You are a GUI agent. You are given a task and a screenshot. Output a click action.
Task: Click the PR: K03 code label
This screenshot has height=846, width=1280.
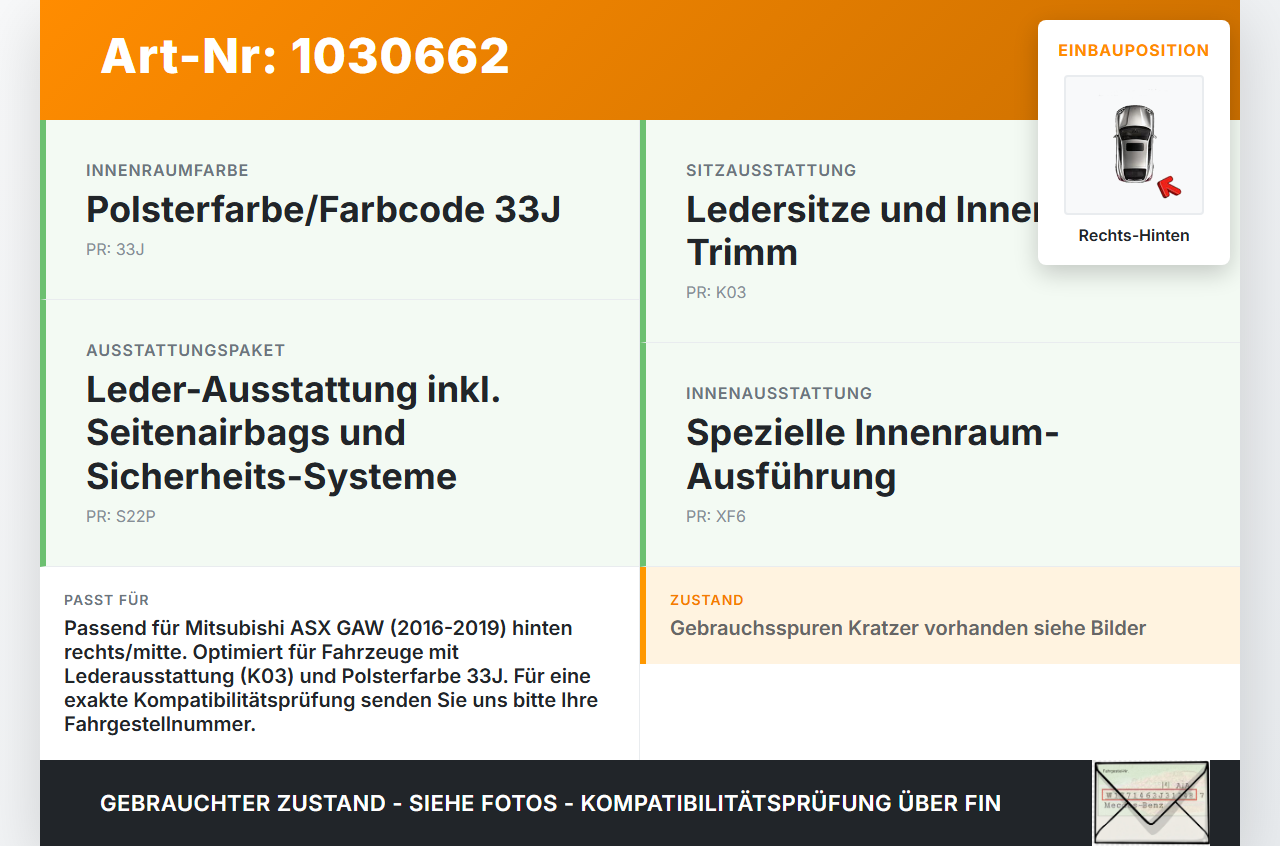(716, 292)
